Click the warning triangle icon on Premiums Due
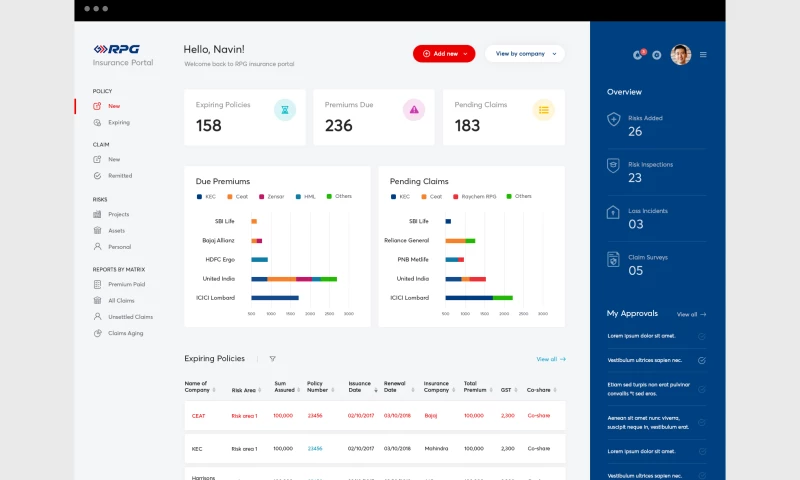 coord(414,110)
